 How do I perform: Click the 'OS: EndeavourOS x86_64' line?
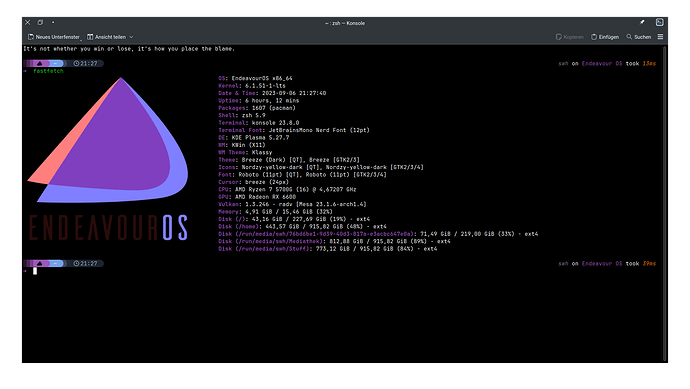pos(255,78)
